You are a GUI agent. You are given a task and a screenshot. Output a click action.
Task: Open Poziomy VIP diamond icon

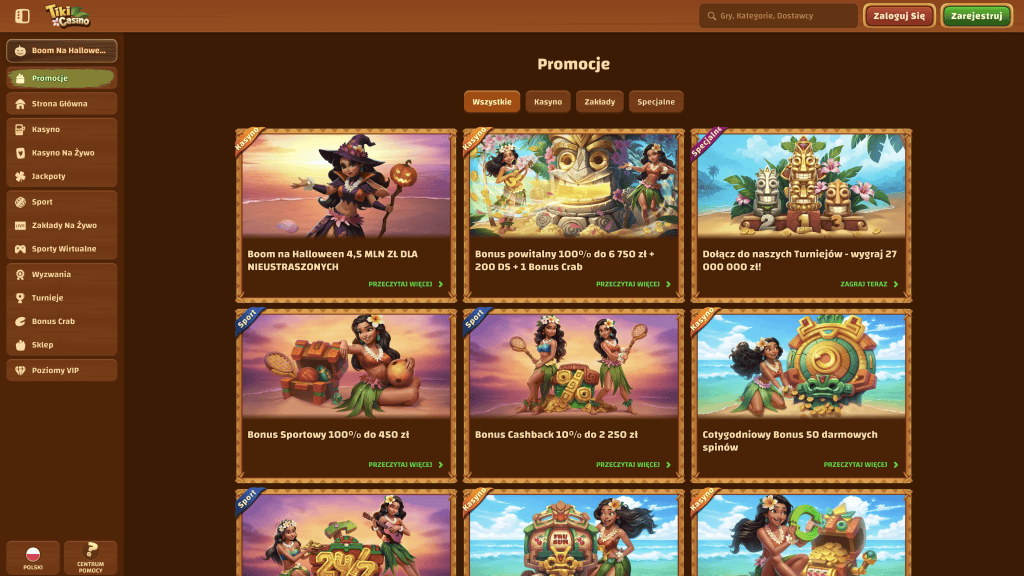click(x=20, y=370)
